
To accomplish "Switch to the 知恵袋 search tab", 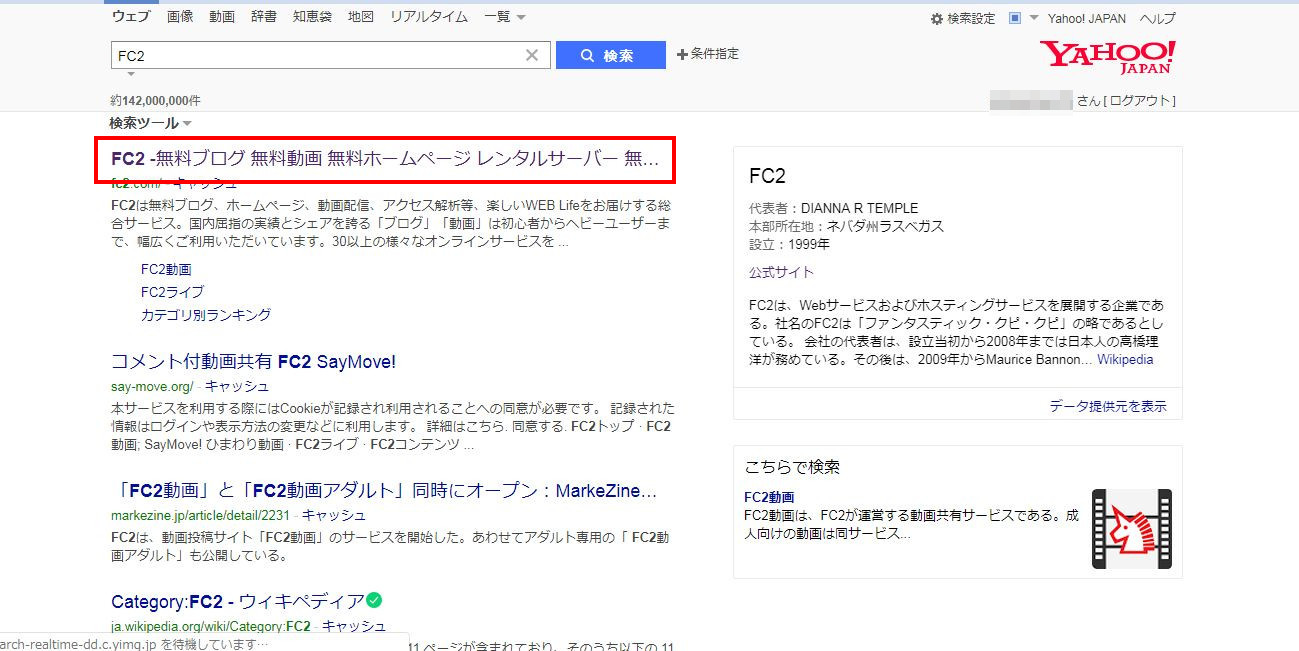I will [x=313, y=17].
